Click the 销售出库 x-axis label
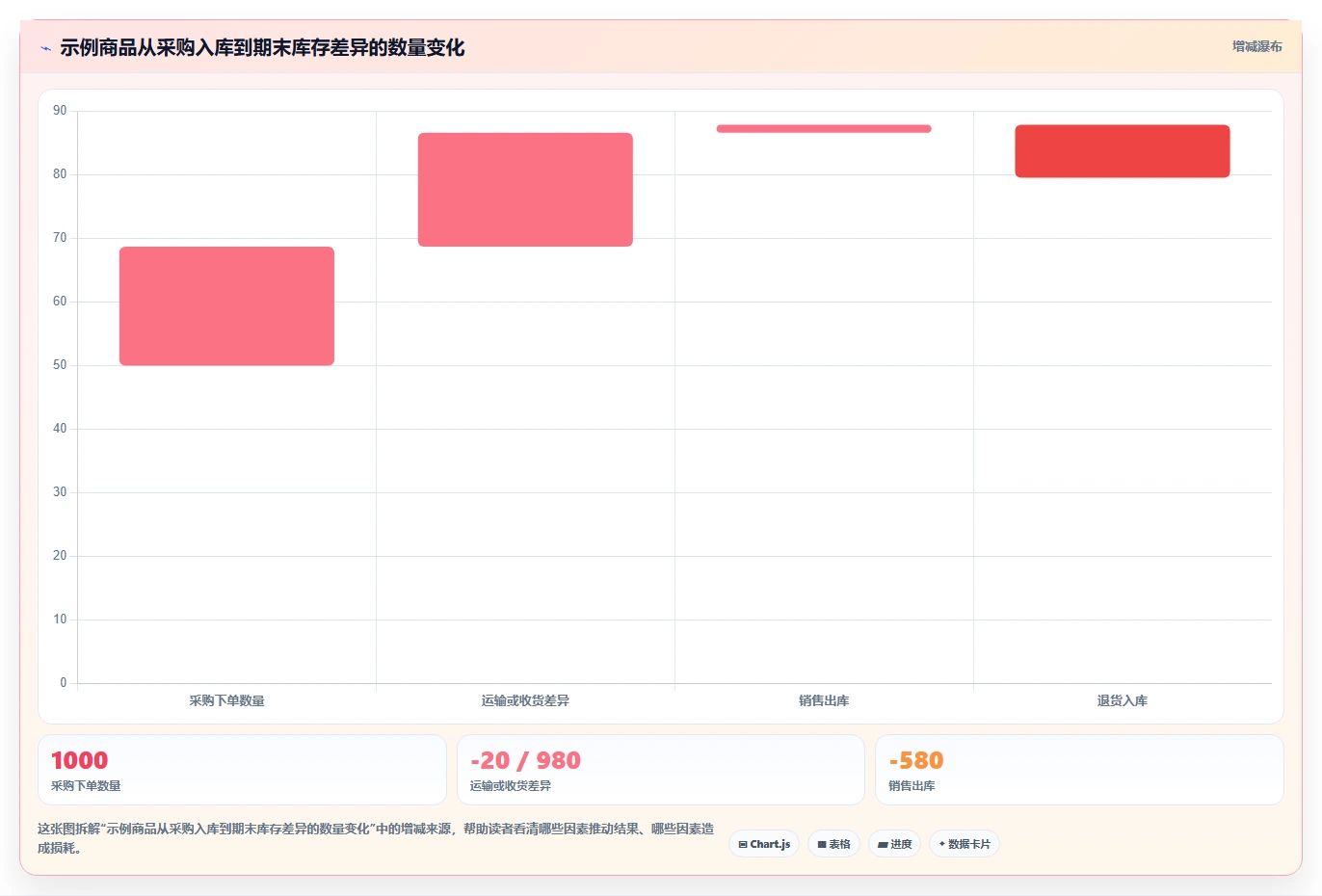Image resolution: width=1322 pixels, height=896 pixels. (824, 700)
